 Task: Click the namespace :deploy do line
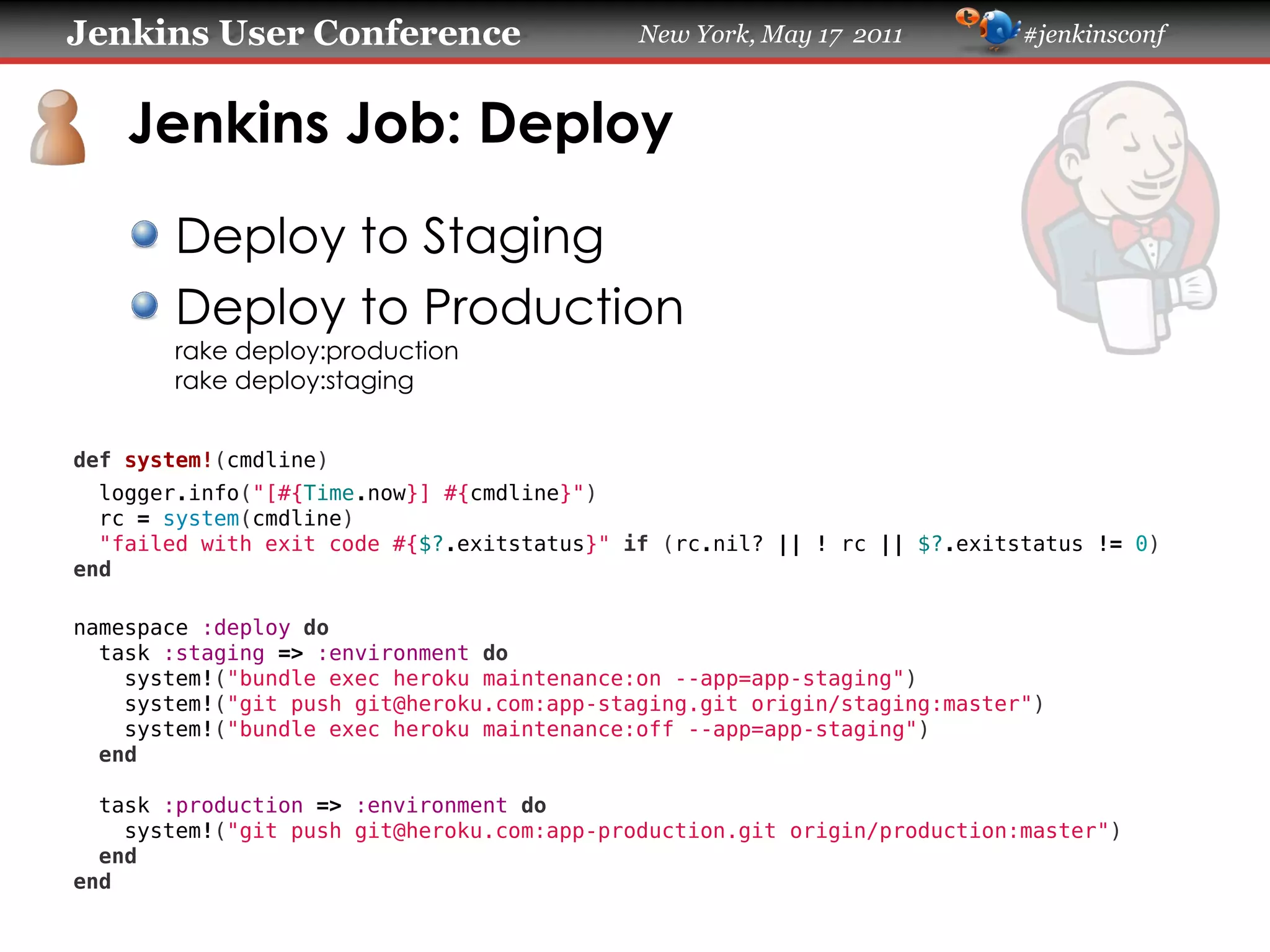point(201,628)
